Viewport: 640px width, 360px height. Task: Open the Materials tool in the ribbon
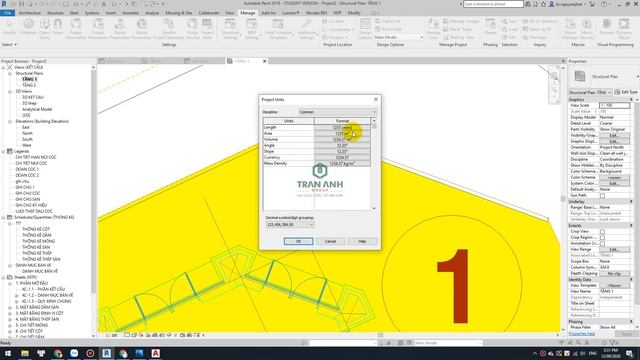tap(29, 28)
